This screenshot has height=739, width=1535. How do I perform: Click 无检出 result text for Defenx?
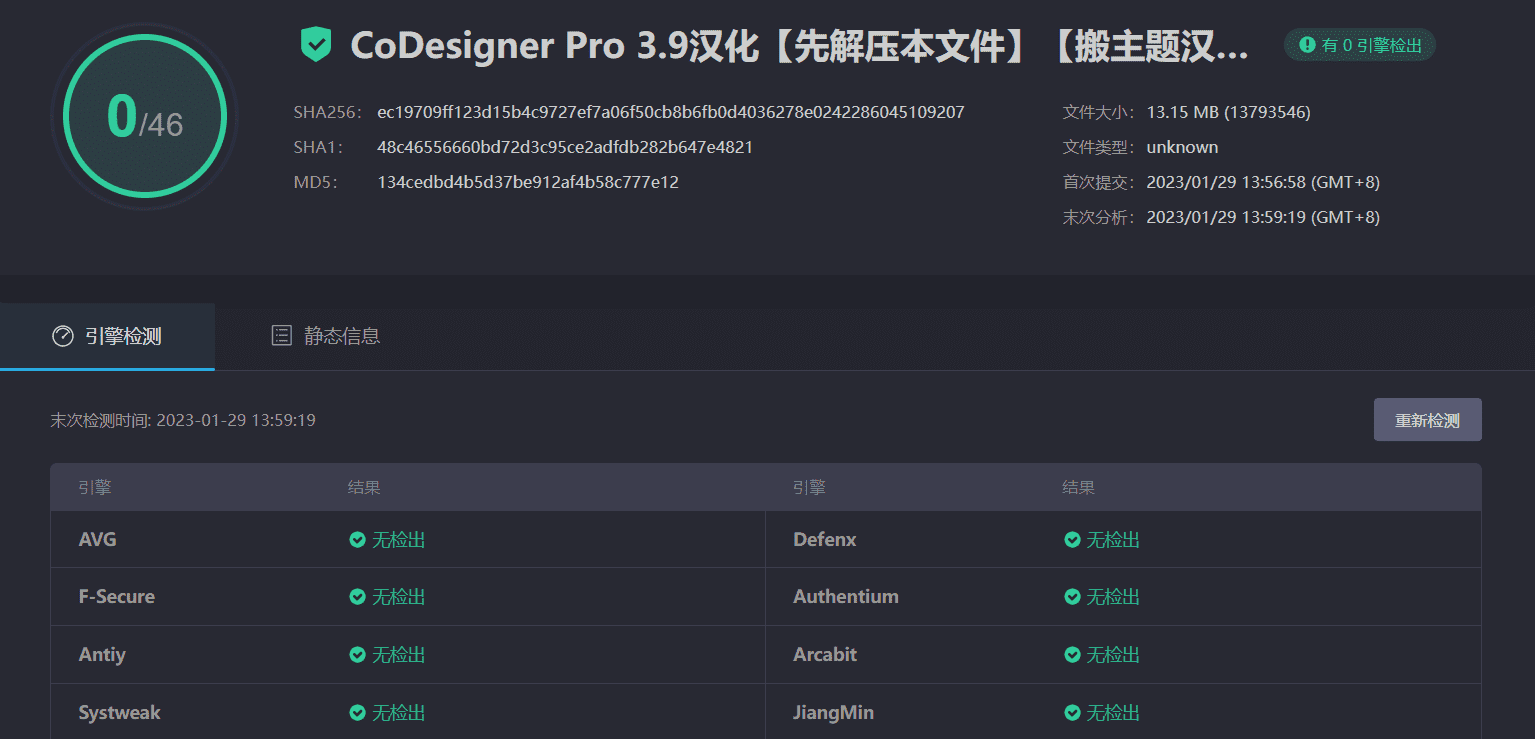[1114, 540]
